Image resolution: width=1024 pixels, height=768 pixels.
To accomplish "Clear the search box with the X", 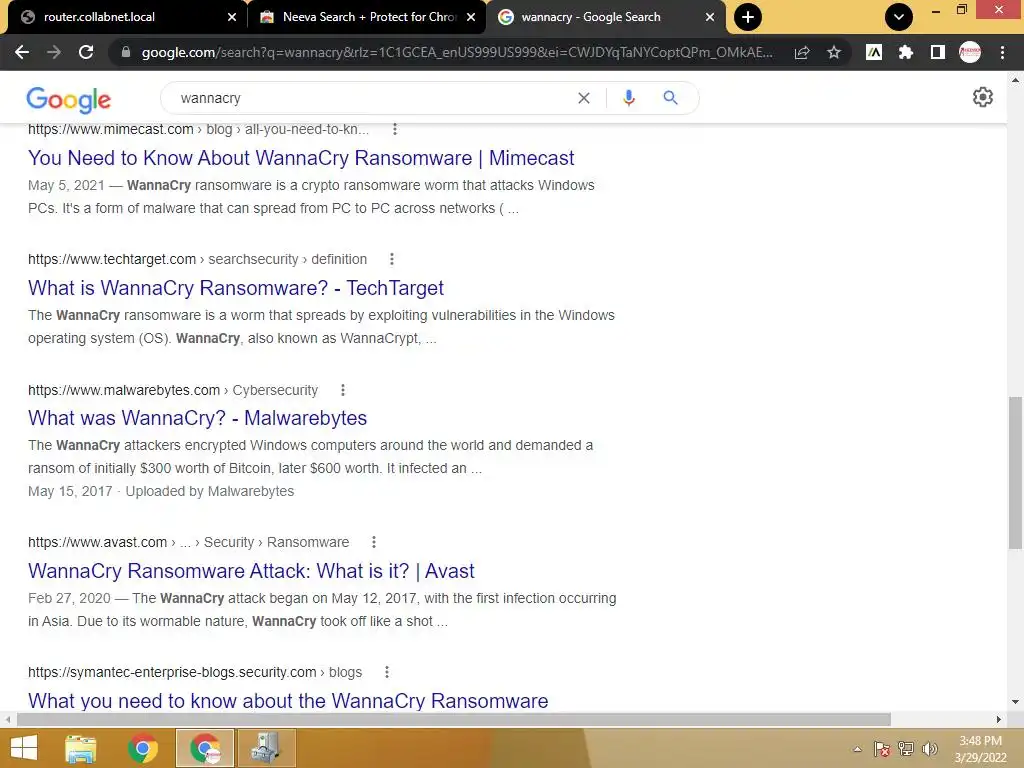I will pyautogui.click(x=584, y=98).
